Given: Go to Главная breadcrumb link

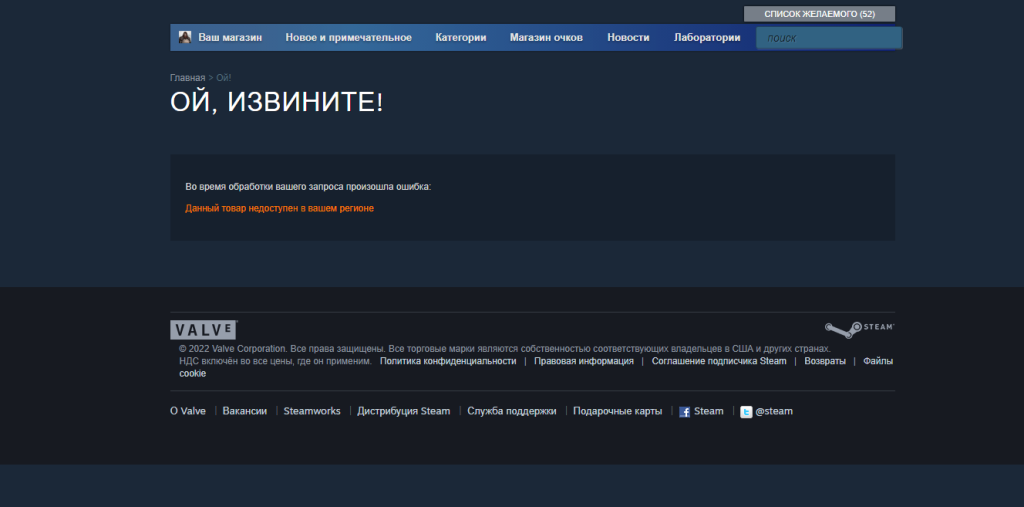Looking at the screenshot, I should pyautogui.click(x=187, y=78).
